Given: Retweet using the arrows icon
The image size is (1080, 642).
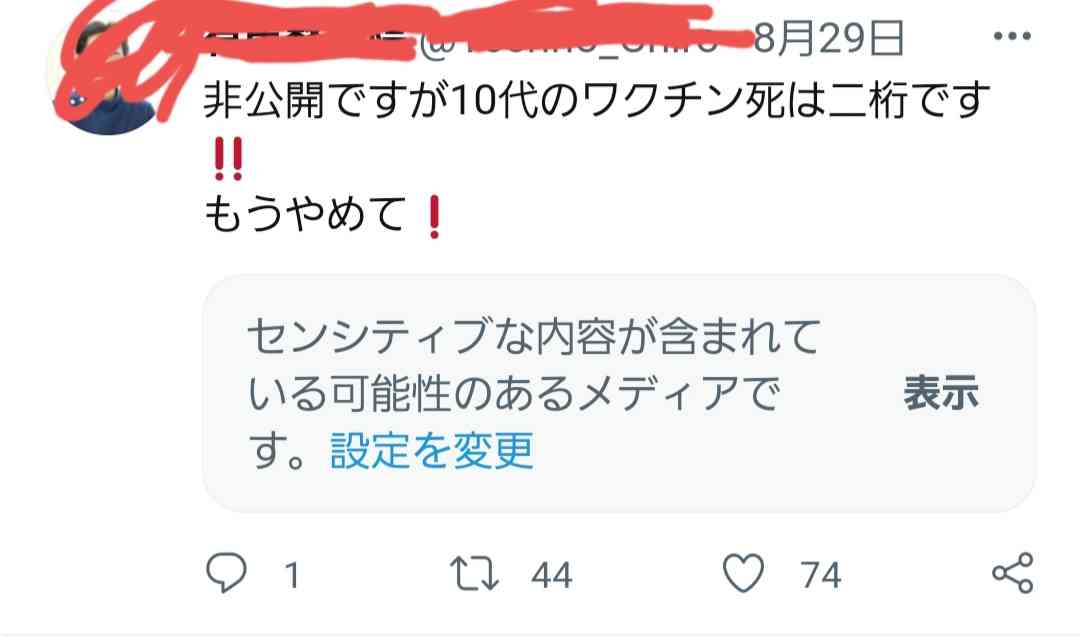Looking at the screenshot, I should [x=474, y=574].
